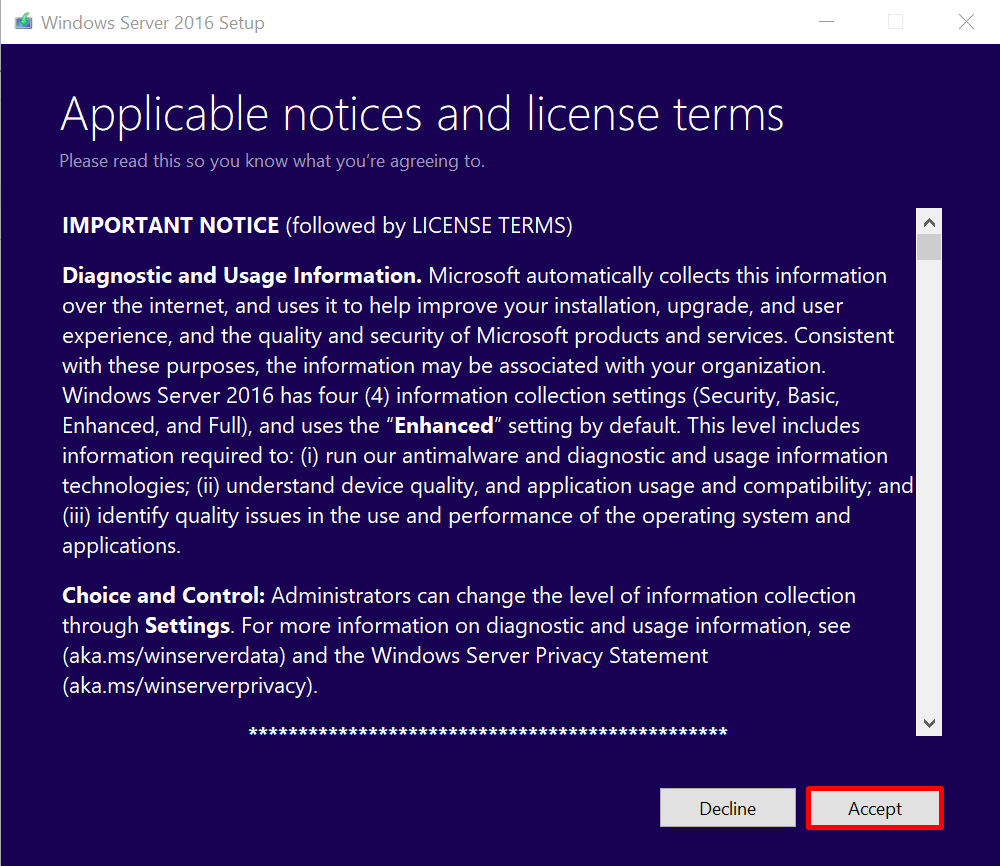Minimize the Setup window

click(x=827, y=22)
